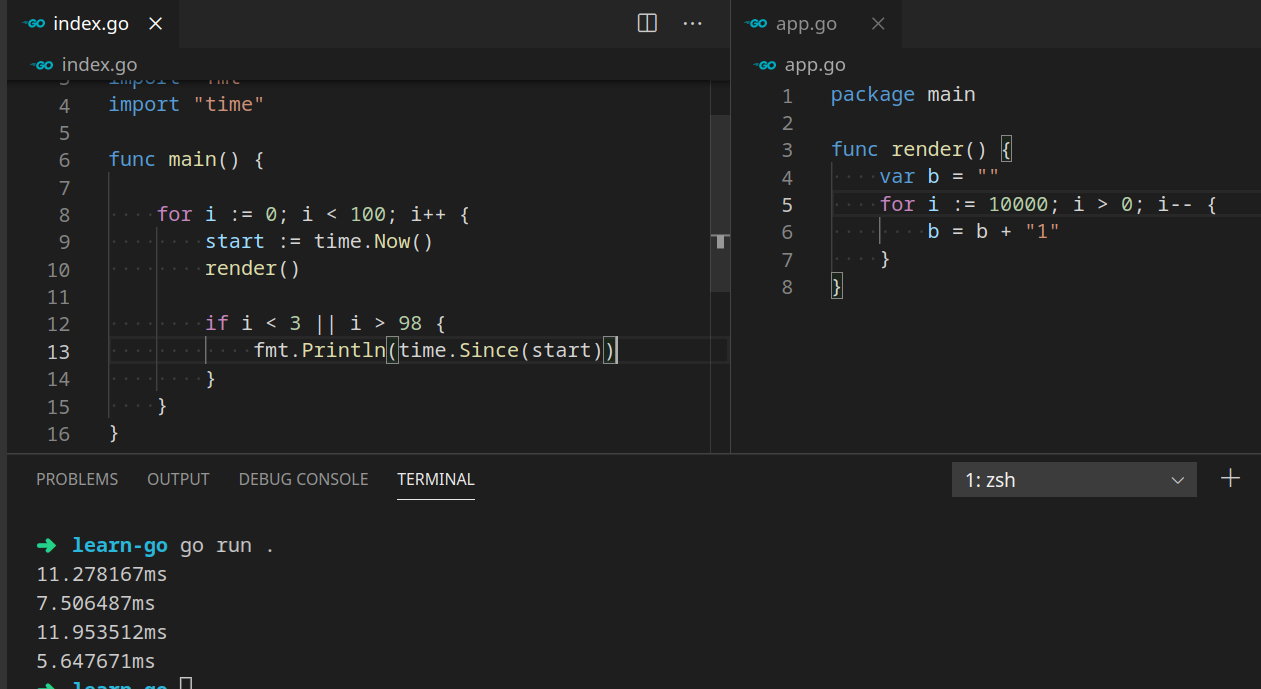Select the app.go editor tab
Screen dimensions: 1261x689
(x=806, y=23)
